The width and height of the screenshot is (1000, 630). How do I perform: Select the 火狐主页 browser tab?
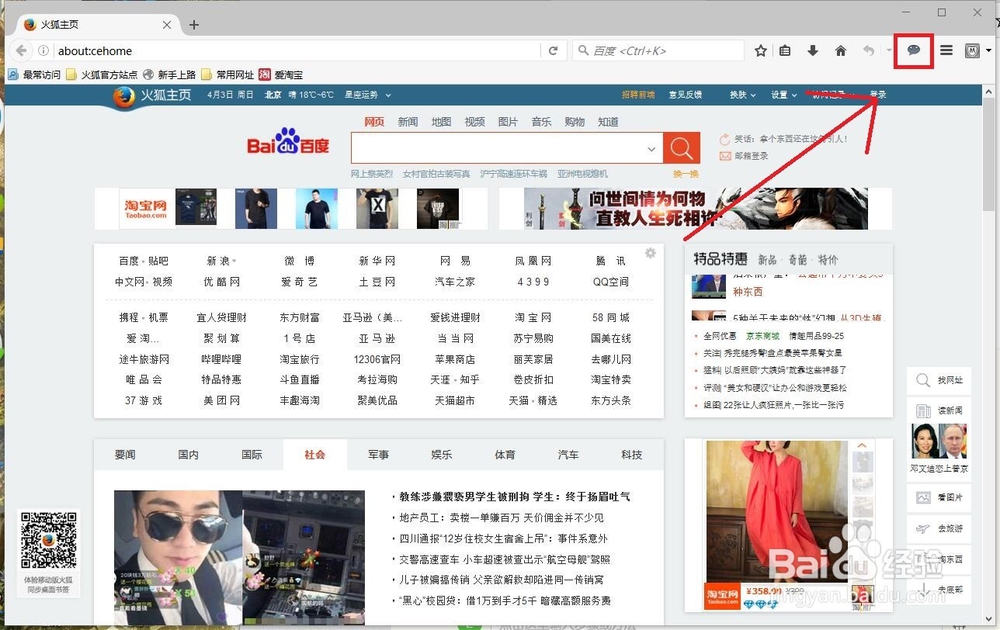(x=62, y=24)
